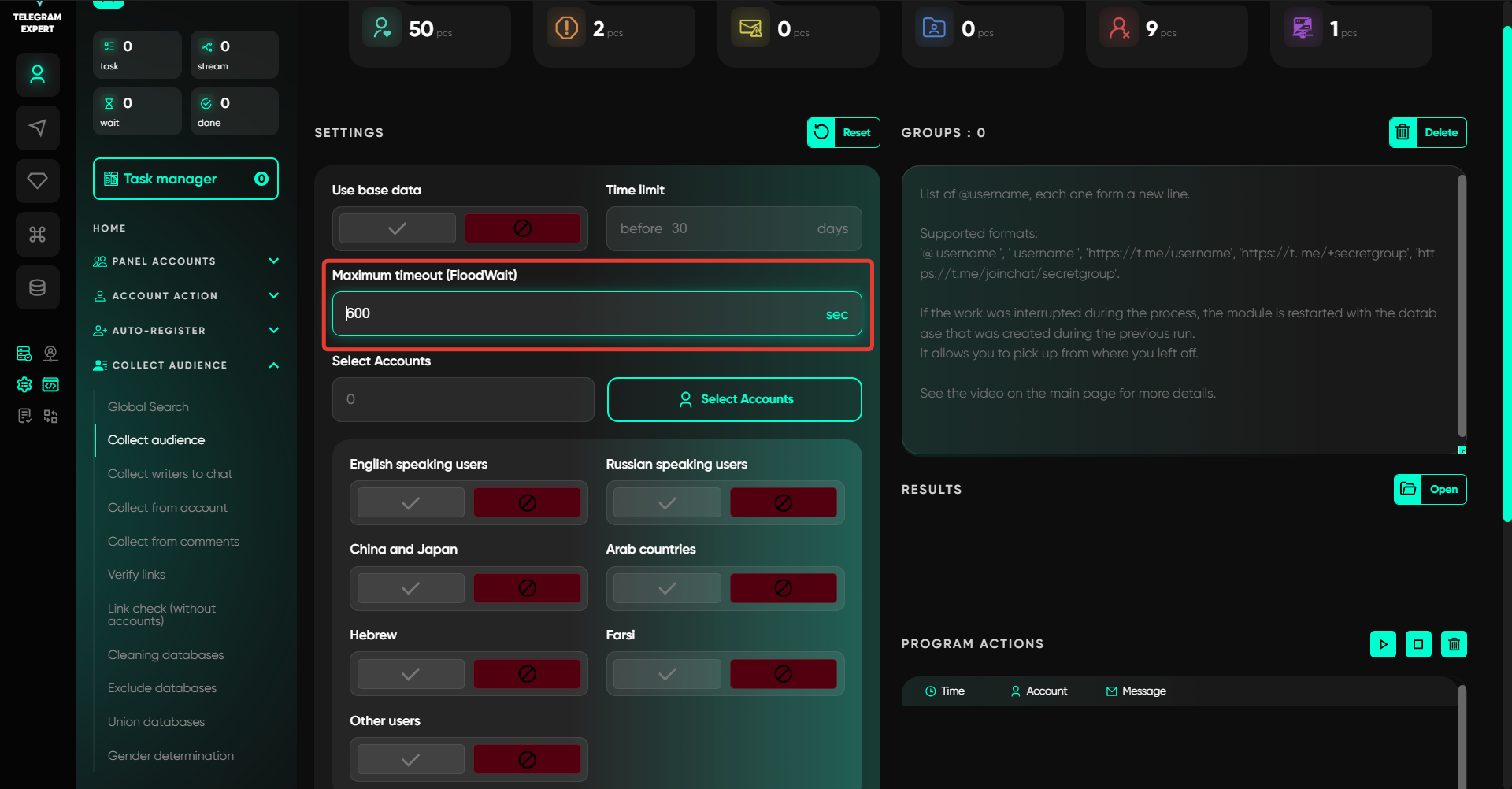
Task: Click the groups list scrollbar
Action: [1462, 307]
